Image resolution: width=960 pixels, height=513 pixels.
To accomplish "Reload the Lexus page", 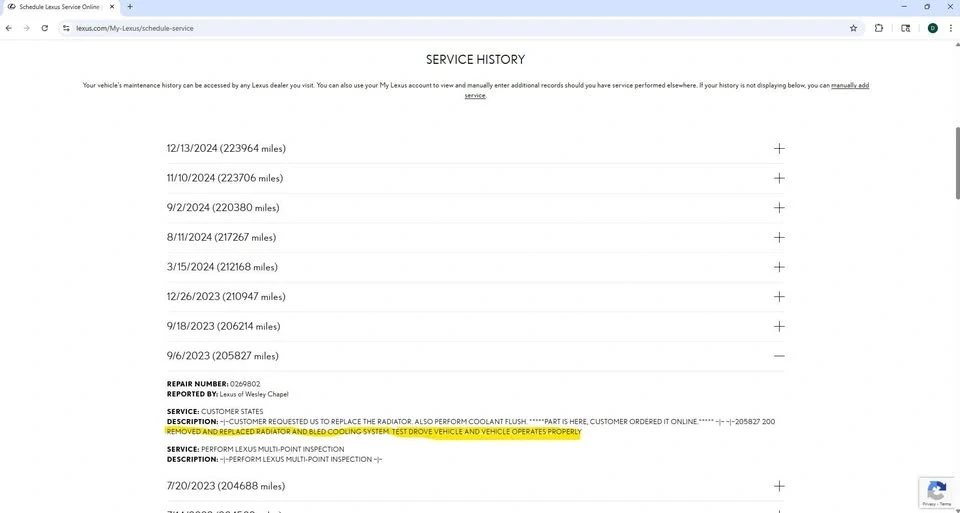I will coord(45,28).
